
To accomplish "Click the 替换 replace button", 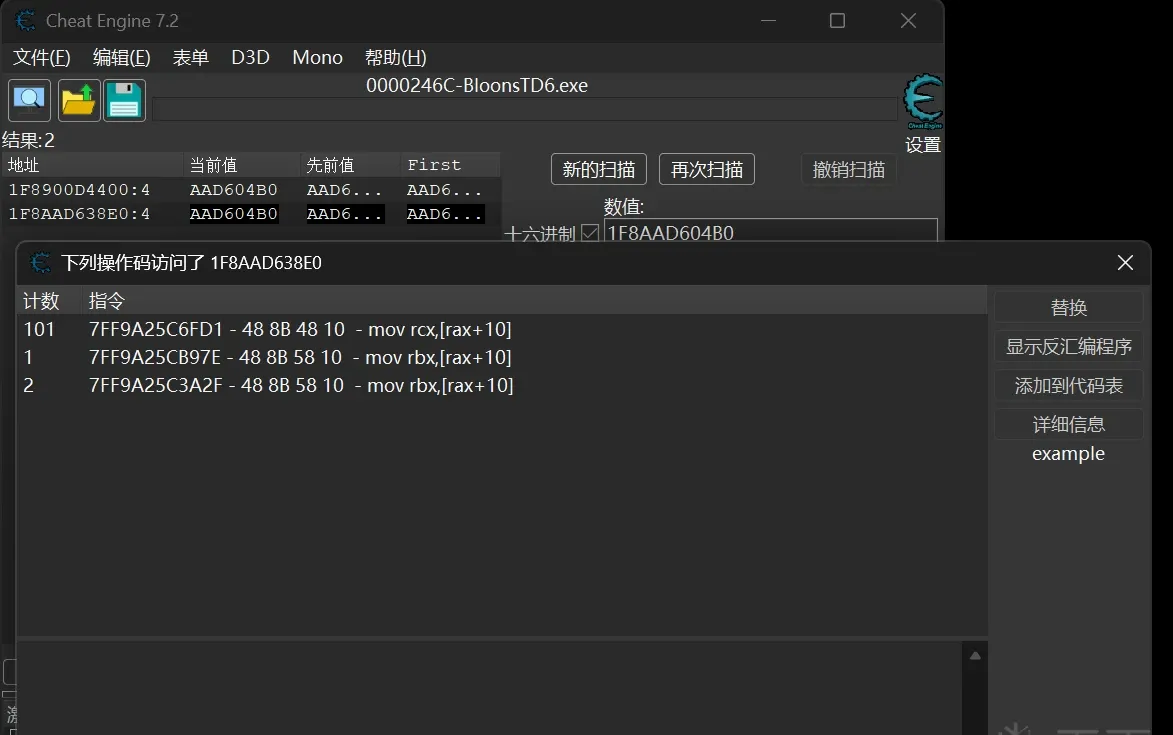I will coord(1068,307).
